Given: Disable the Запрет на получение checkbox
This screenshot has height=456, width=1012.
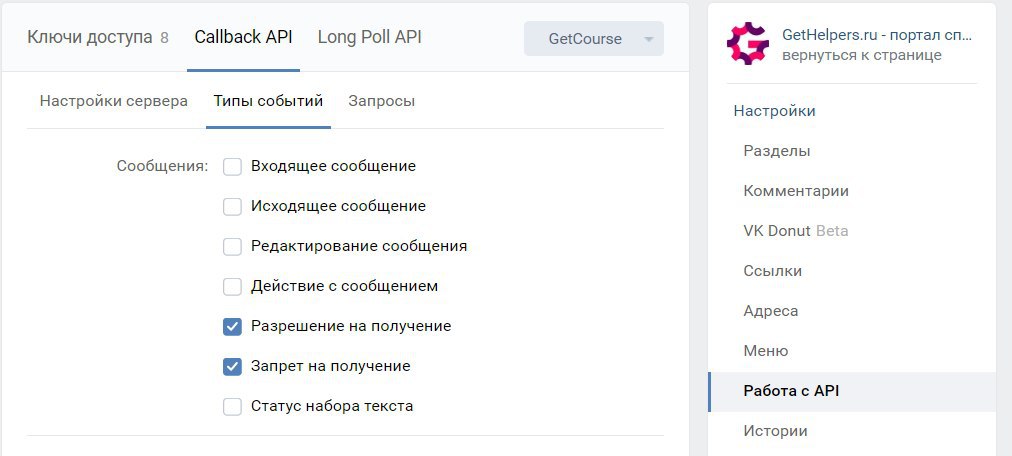Looking at the screenshot, I should 232,366.
